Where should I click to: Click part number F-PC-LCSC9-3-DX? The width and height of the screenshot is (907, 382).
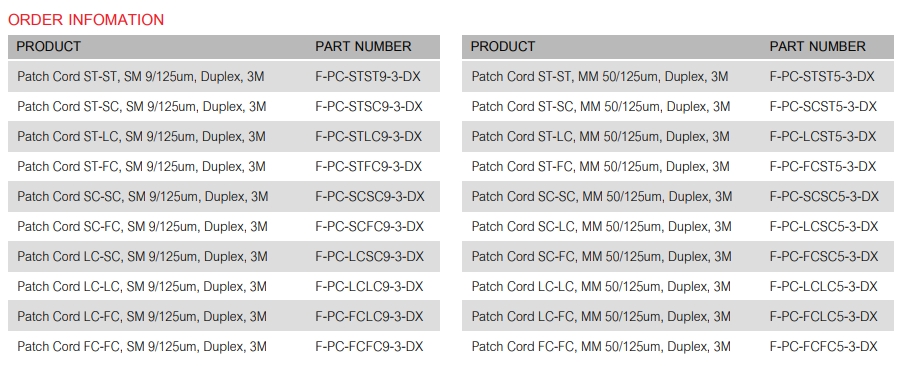pos(370,256)
